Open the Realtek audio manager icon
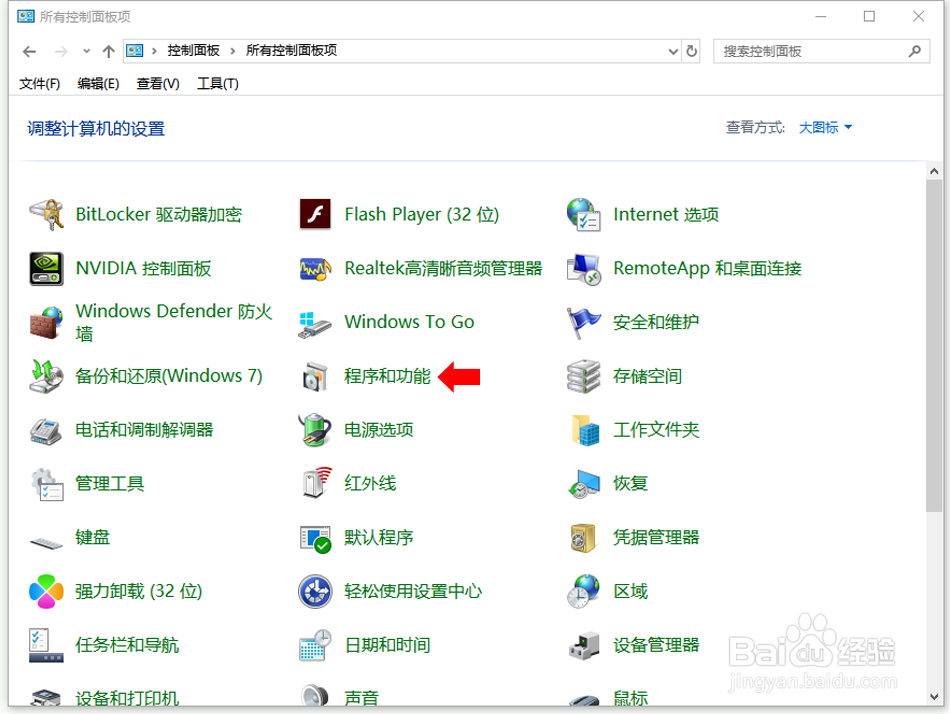950x714 pixels. [x=315, y=269]
